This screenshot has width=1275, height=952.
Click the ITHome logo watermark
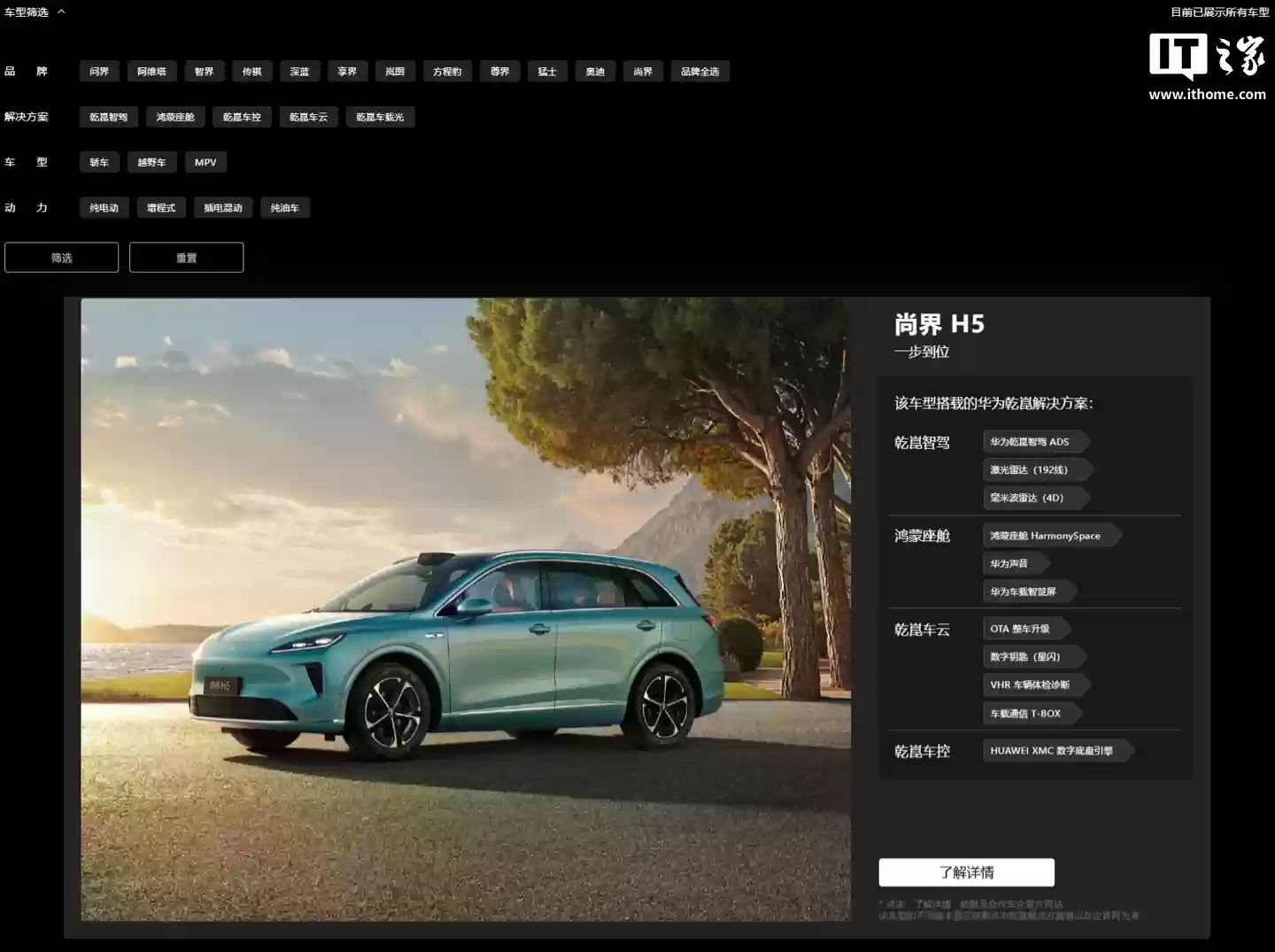[x=1207, y=66]
